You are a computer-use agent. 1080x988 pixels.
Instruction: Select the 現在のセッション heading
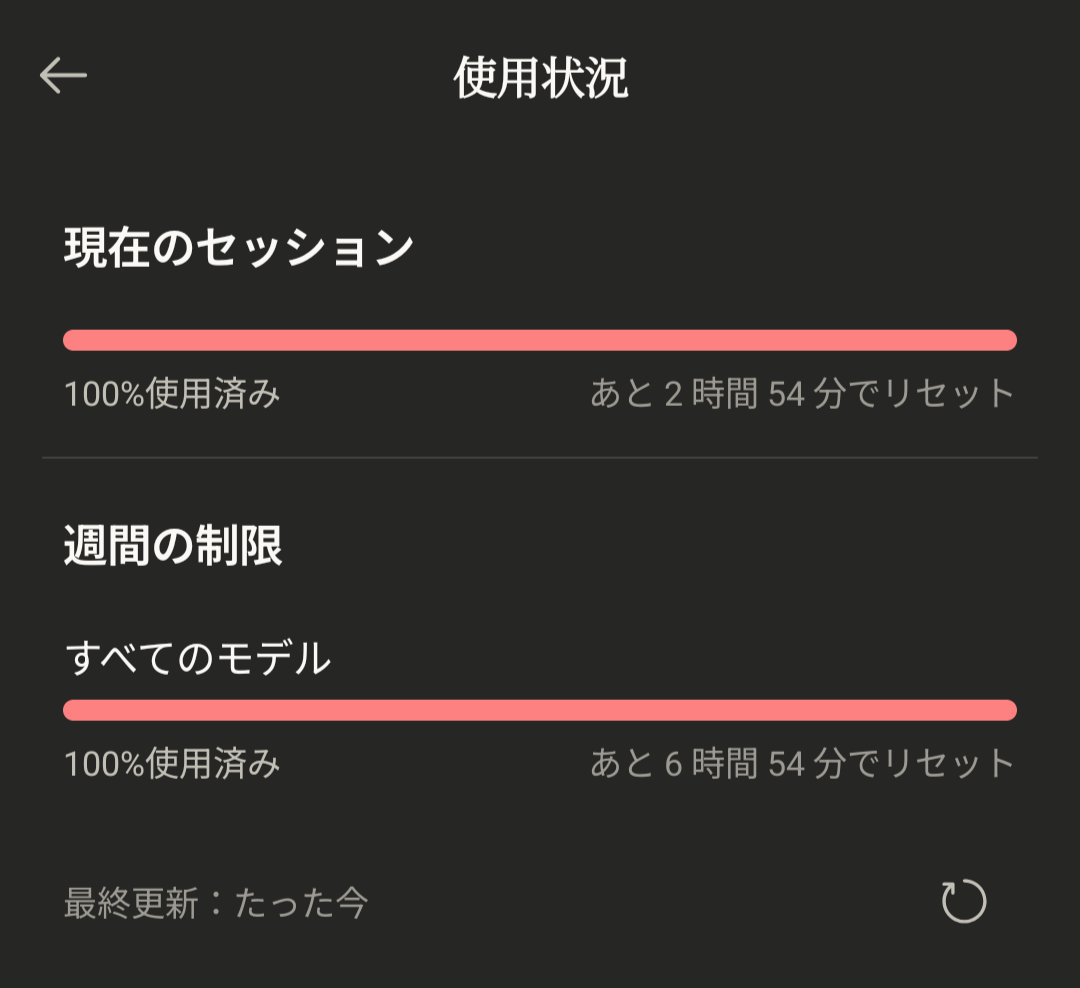[239, 247]
